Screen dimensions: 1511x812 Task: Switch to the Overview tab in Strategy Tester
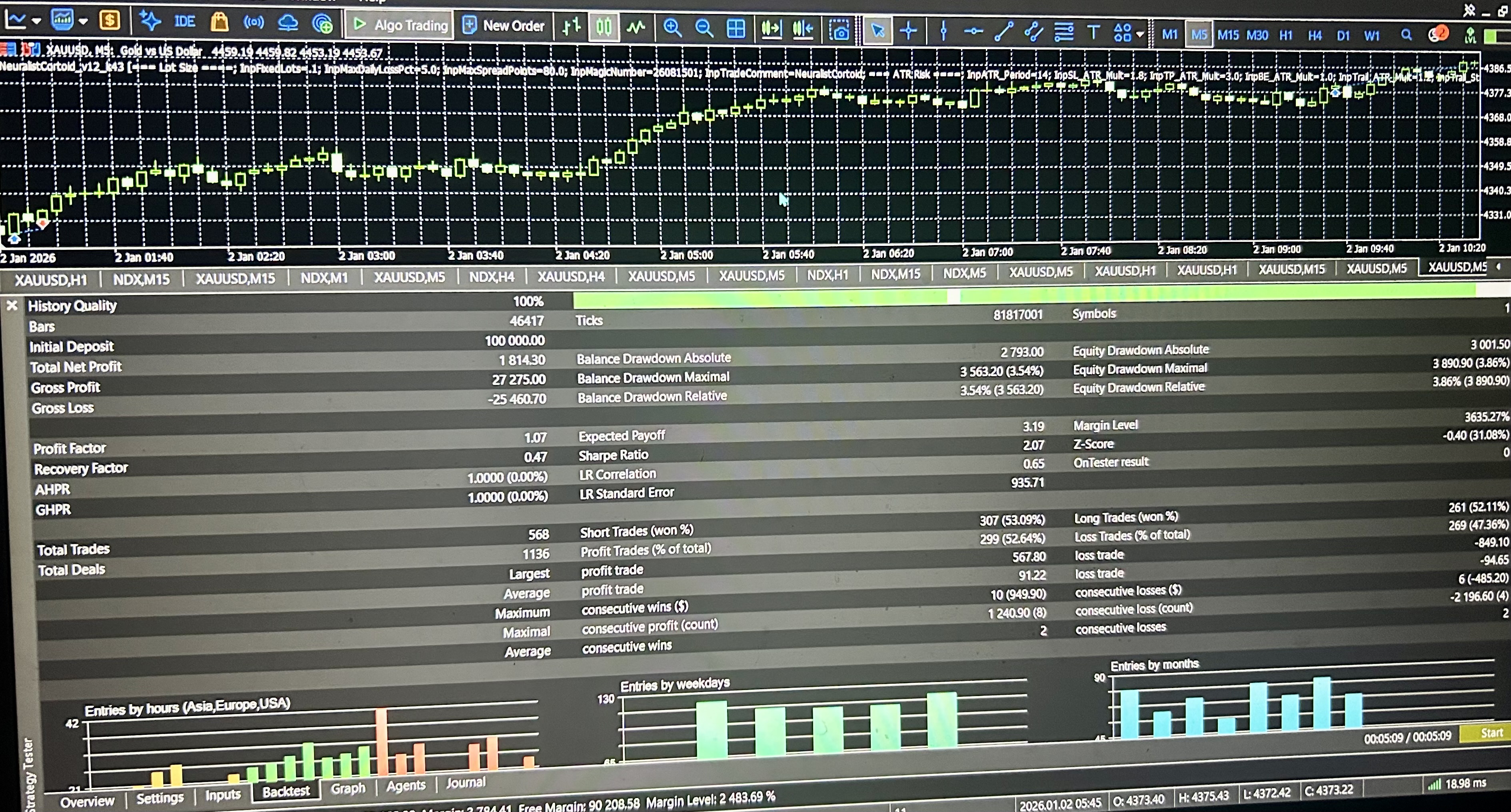pyautogui.click(x=88, y=802)
